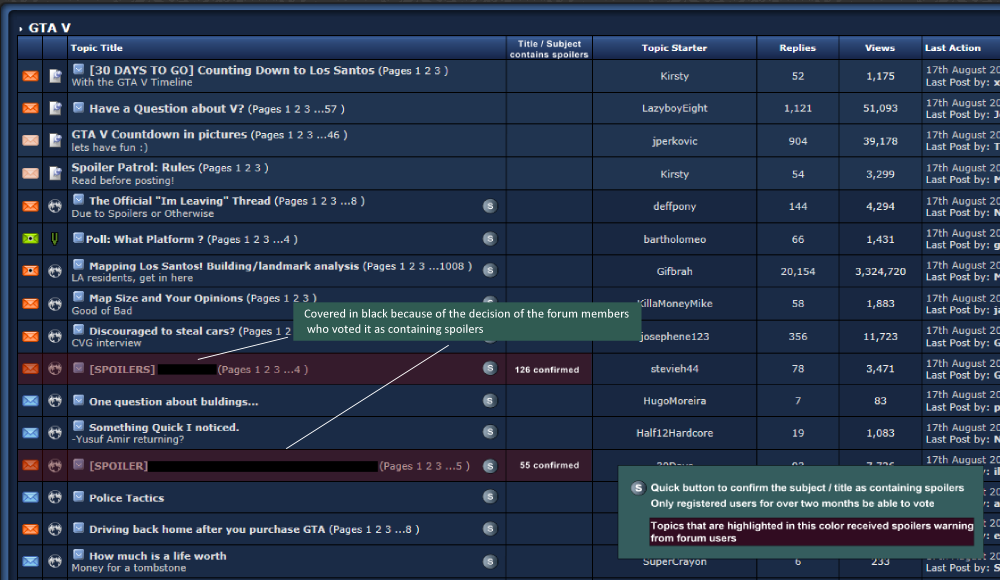Click the newest-post arrow icon before Have a Question about V?

click(x=78, y=107)
